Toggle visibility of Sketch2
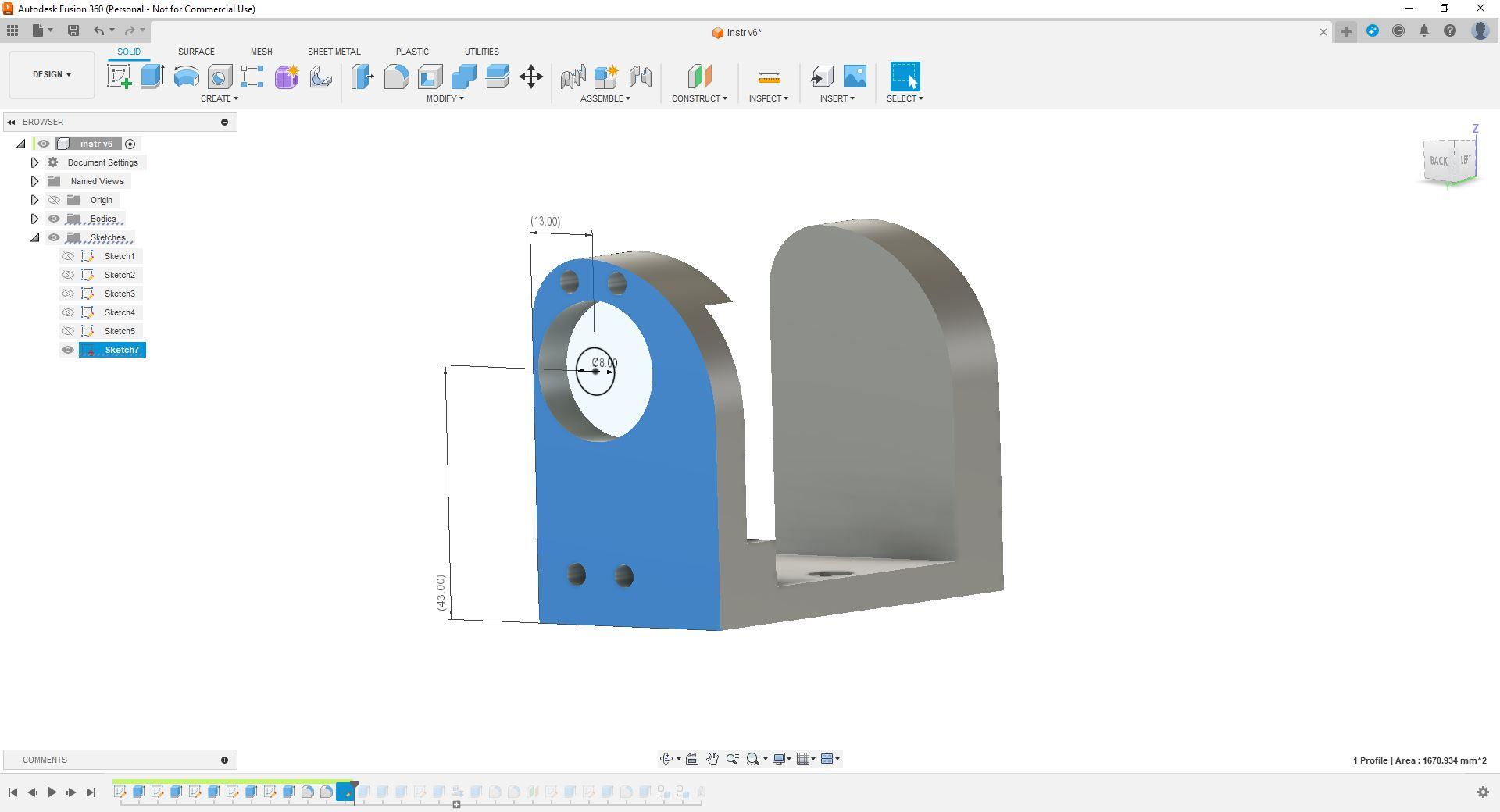Image resolution: width=1500 pixels, height=812 pixels. (68, 275)
